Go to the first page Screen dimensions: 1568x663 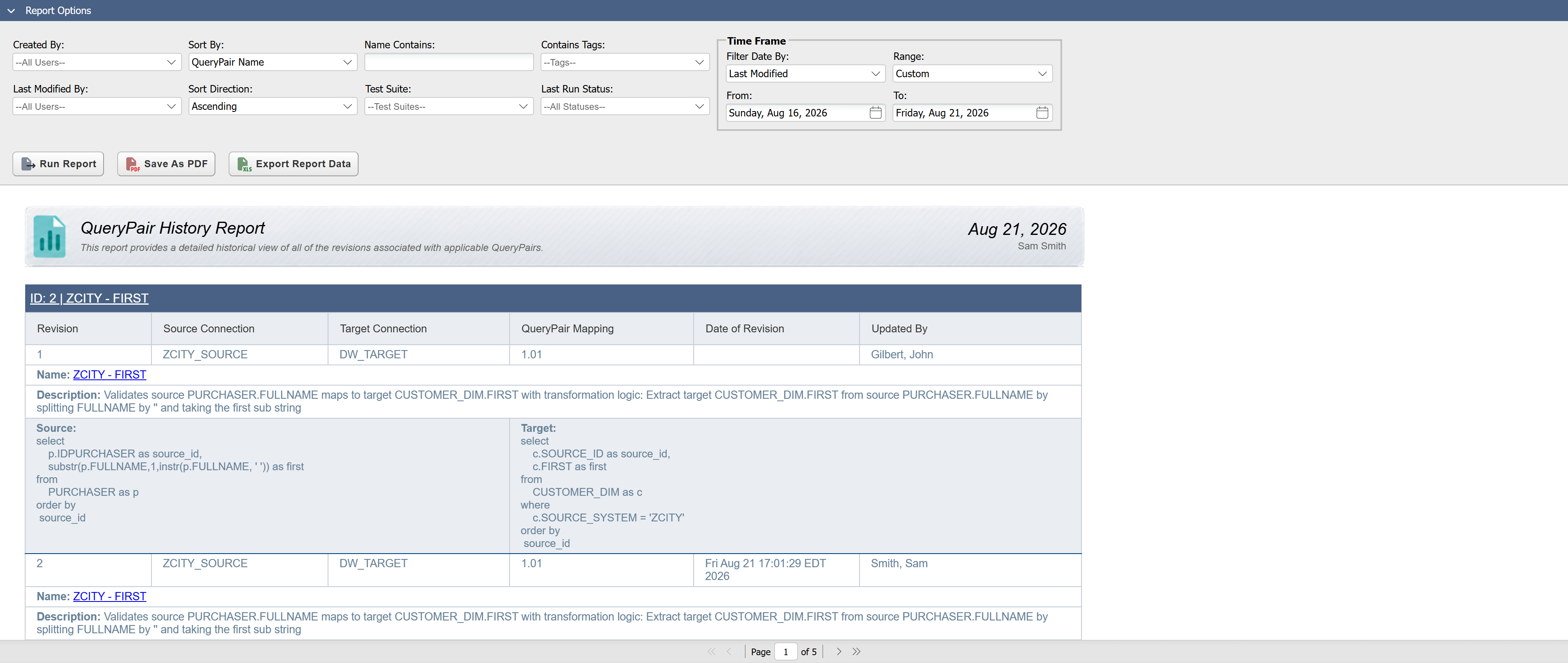tap(711, 651)
